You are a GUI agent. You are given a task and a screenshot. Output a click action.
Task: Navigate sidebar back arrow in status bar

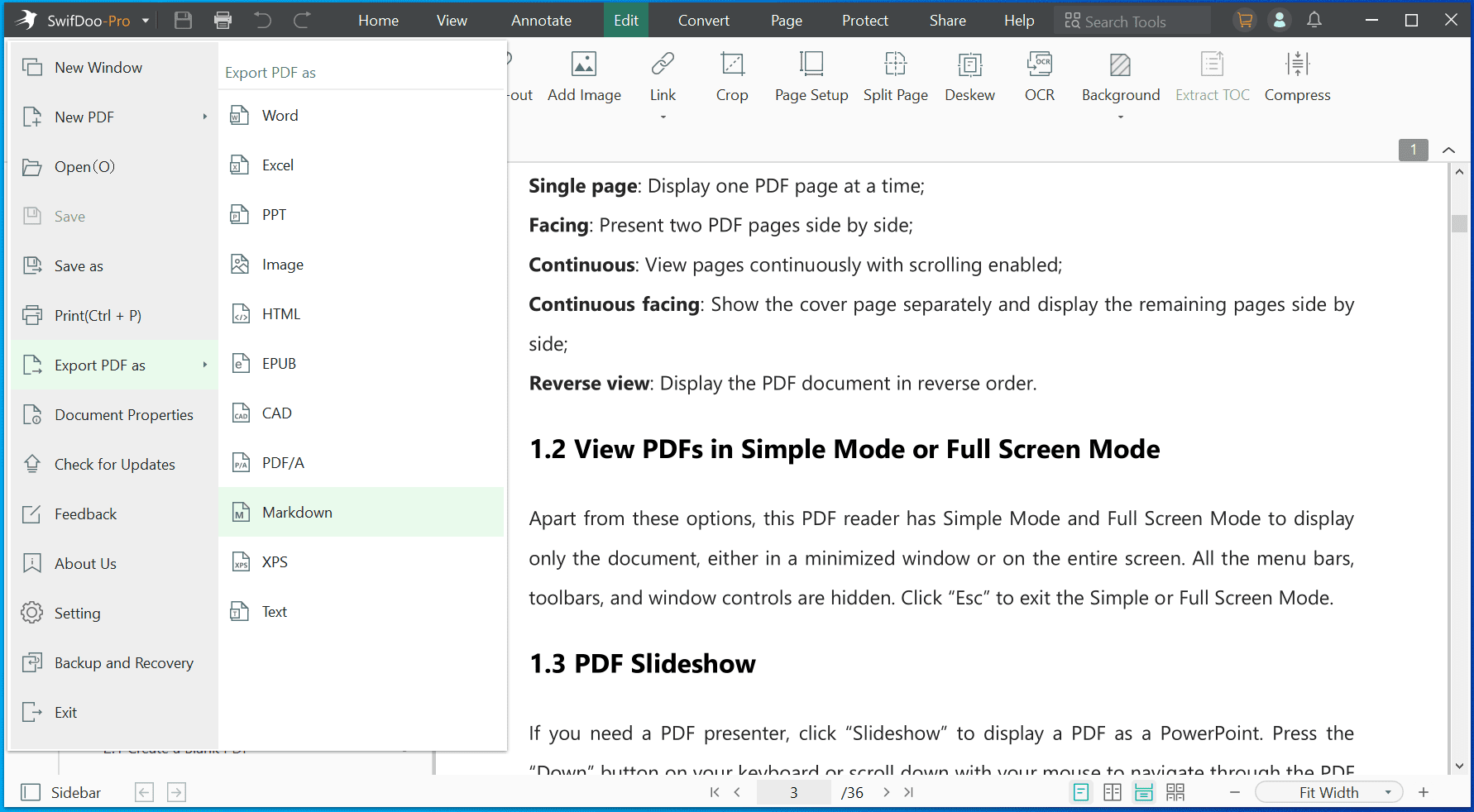[144, 792]
